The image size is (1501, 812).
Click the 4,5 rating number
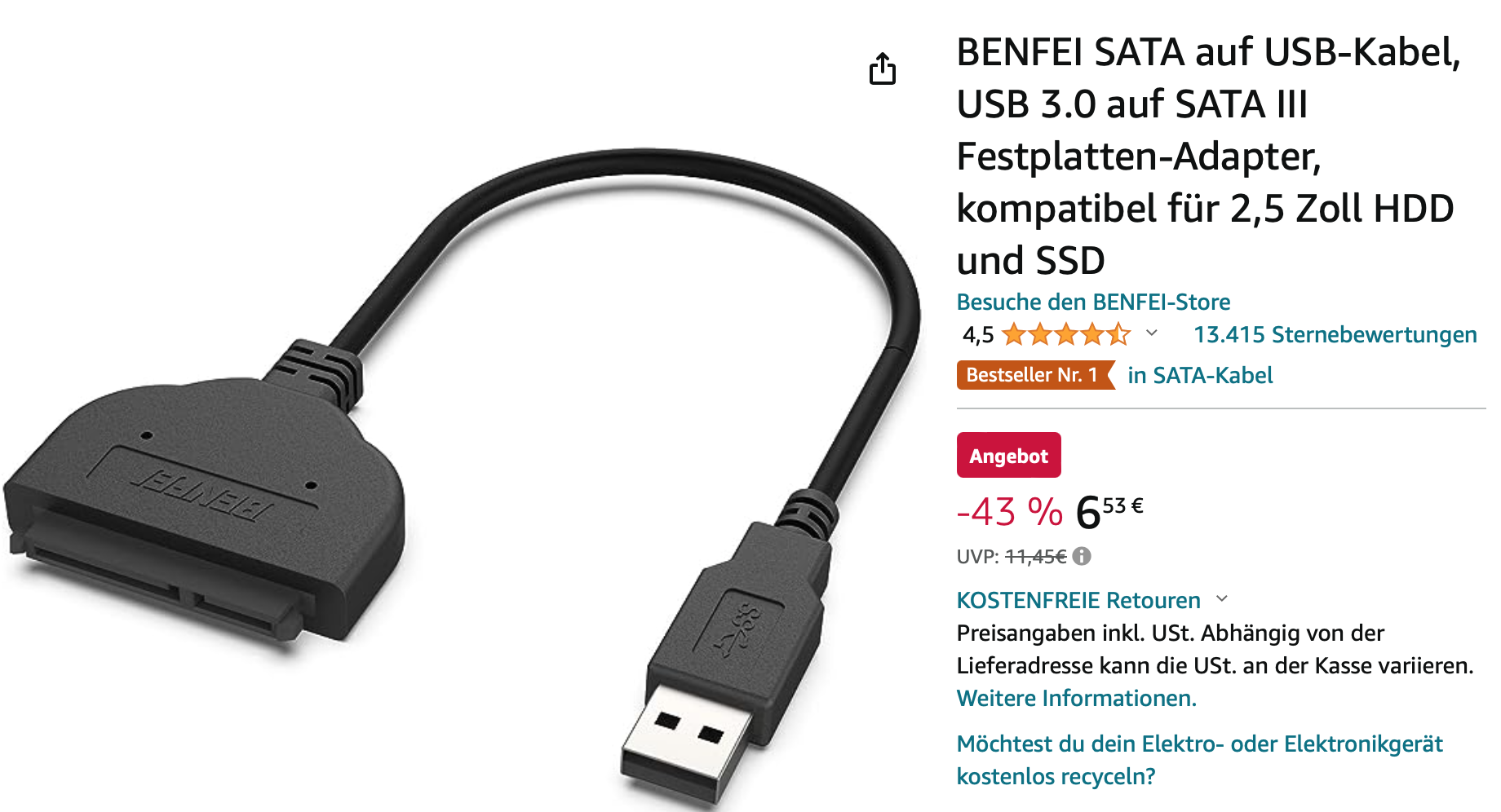pos(978,334)
